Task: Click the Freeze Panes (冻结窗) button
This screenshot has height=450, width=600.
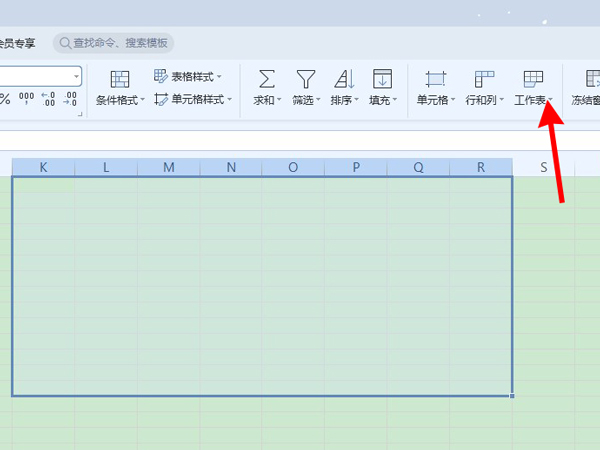Action: 585,100
